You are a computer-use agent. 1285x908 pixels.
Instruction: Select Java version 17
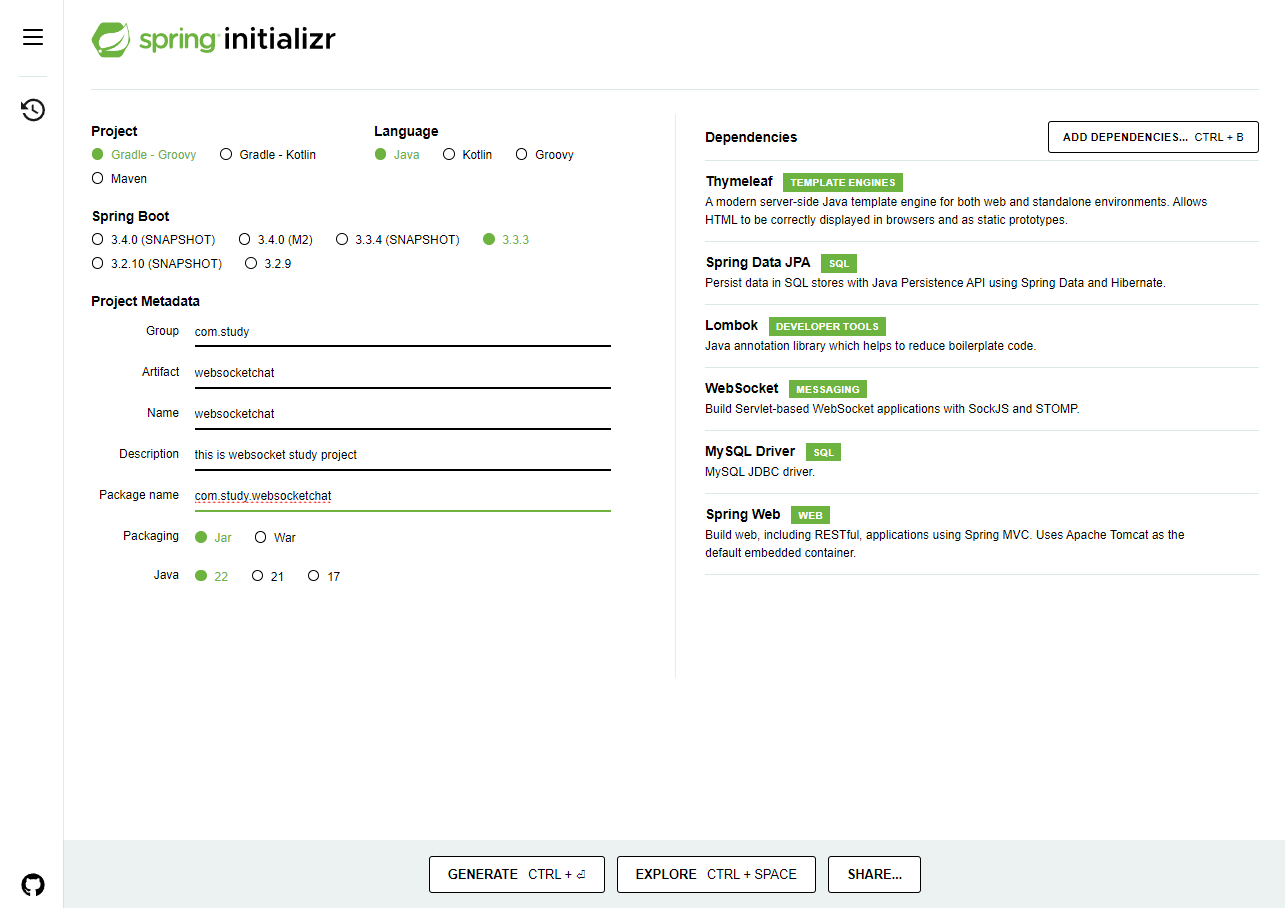click(x=324, y=577)
